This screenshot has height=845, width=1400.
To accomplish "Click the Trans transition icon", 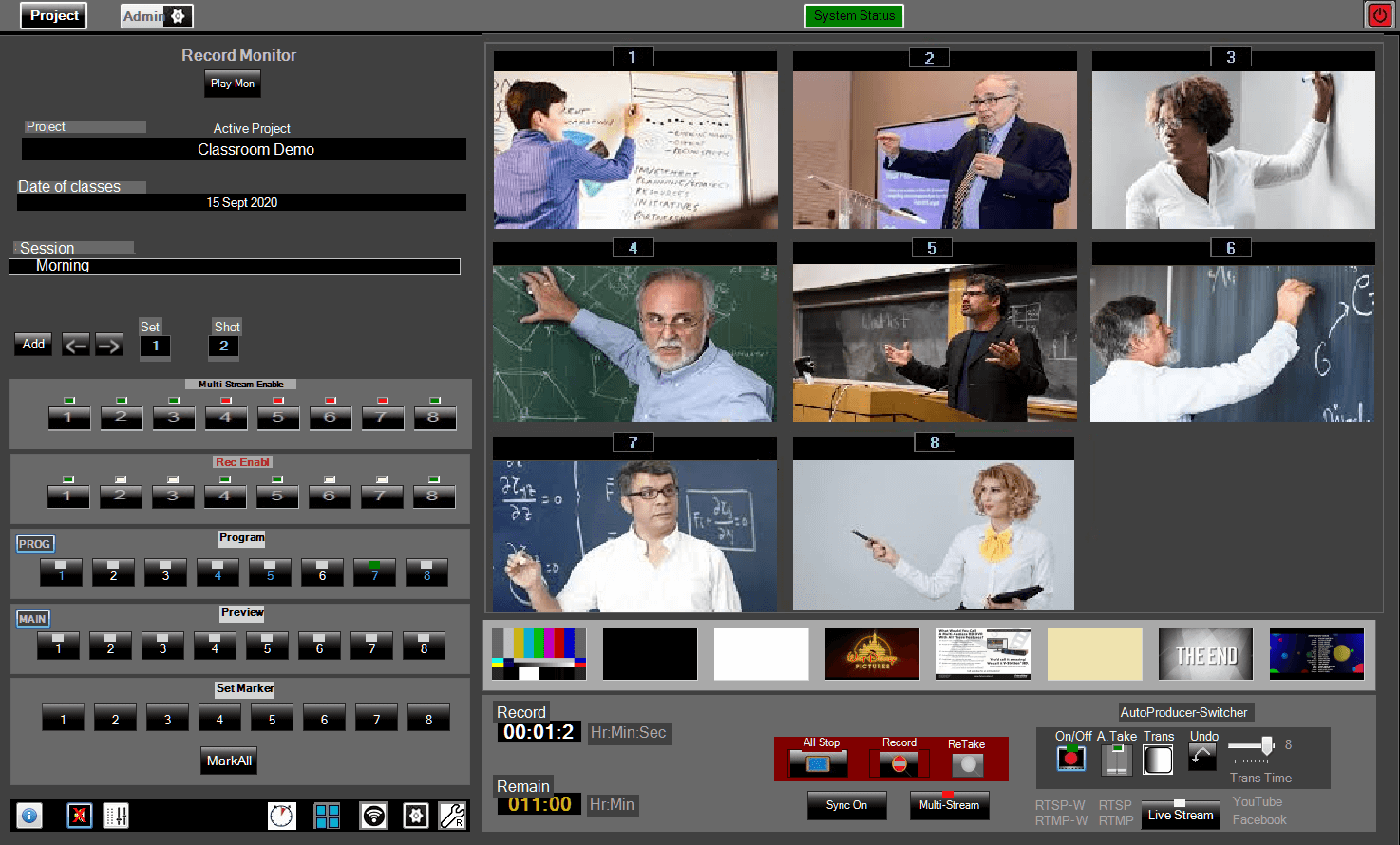I will 1158,760.
